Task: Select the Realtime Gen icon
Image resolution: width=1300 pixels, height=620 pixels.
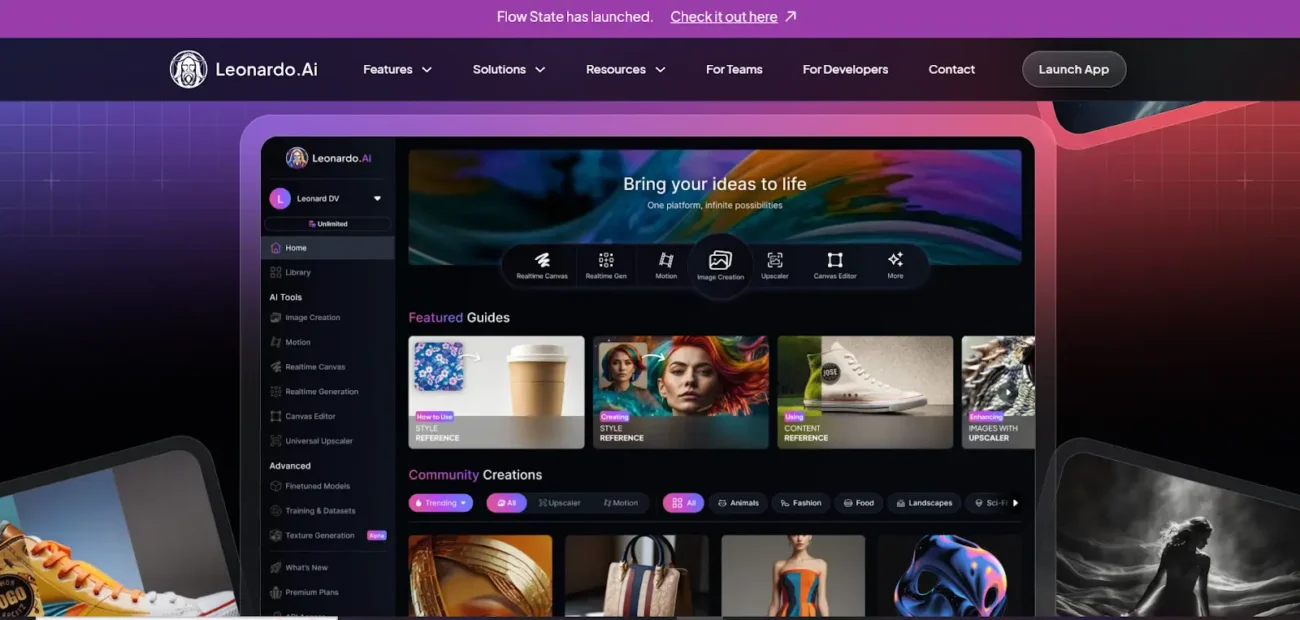Action: click(606, 261)
